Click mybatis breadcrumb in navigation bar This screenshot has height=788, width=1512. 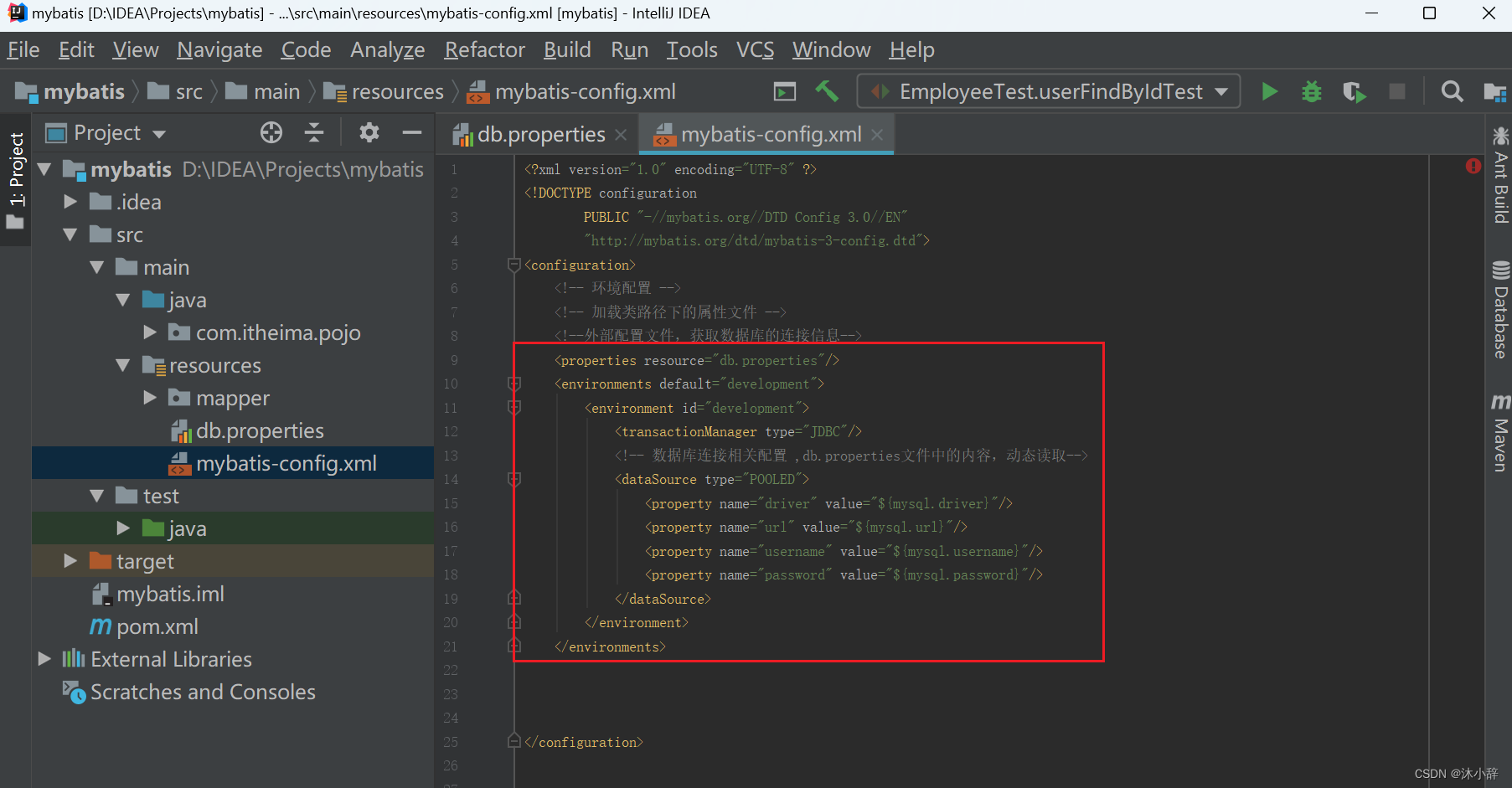70,91
